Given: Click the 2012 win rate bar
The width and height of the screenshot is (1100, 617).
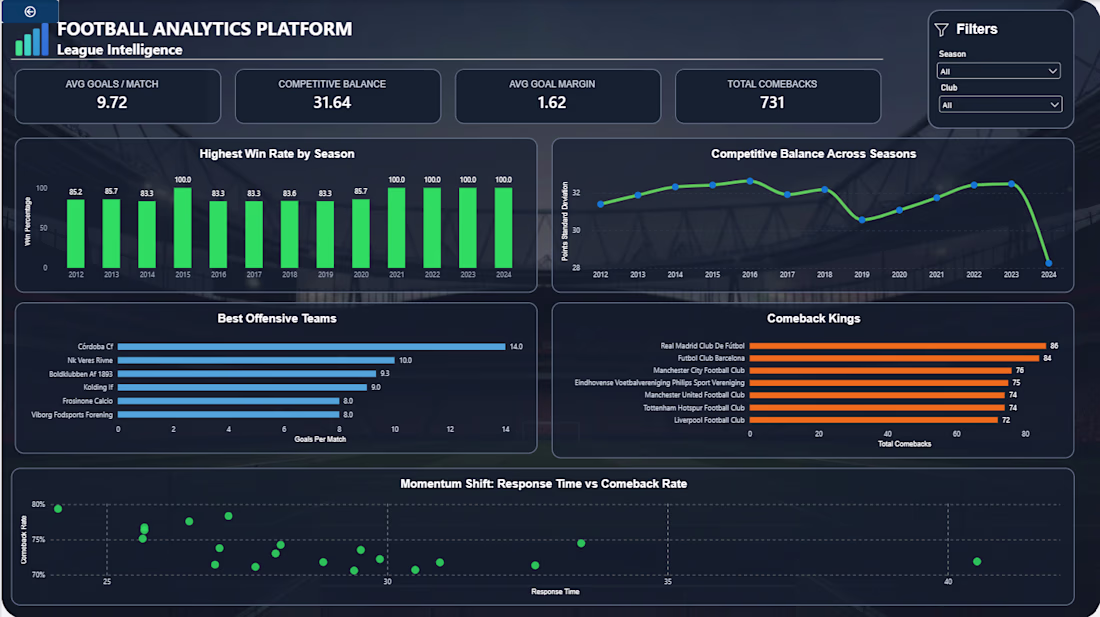Looking at the screenshot, I should (x=76, y=233).
